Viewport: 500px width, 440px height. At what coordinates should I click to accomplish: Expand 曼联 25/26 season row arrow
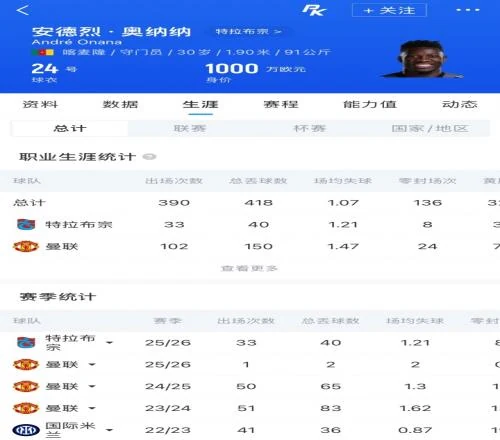tap(92, 365)
